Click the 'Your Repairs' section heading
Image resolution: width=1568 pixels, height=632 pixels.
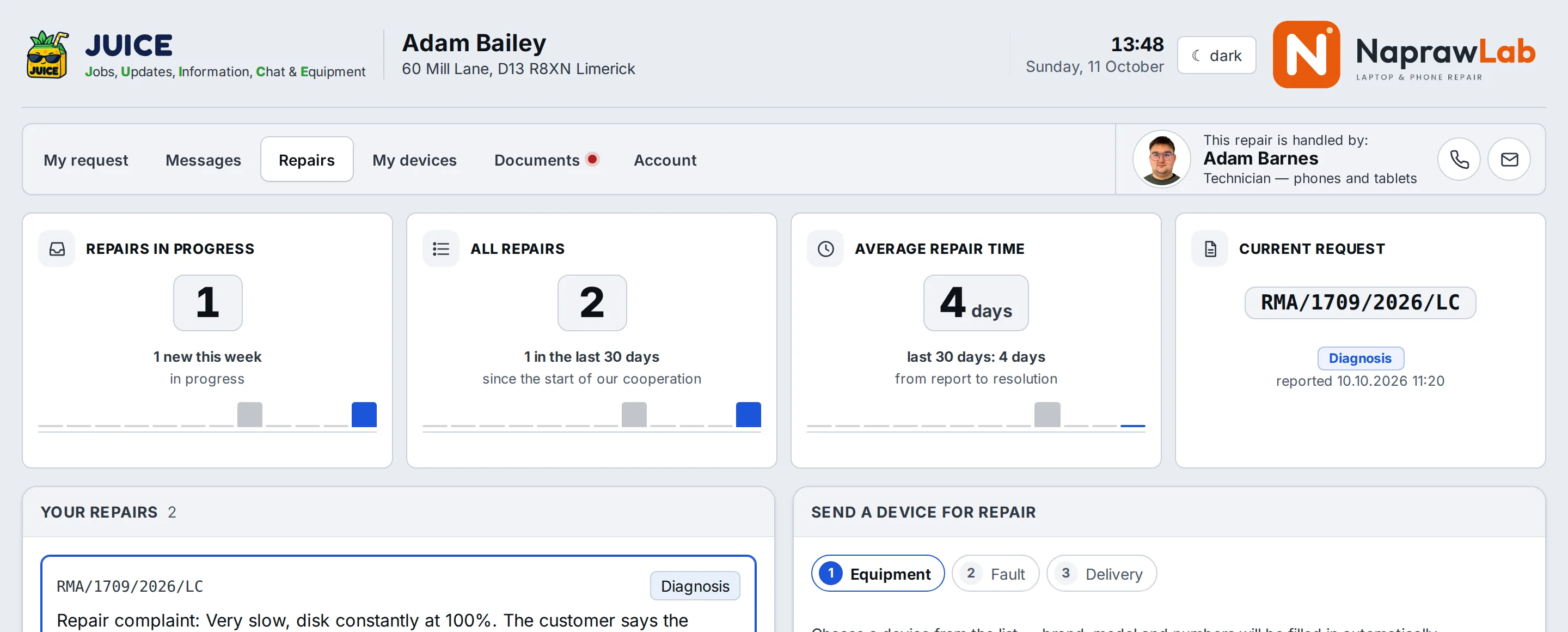tap(99, 512)
